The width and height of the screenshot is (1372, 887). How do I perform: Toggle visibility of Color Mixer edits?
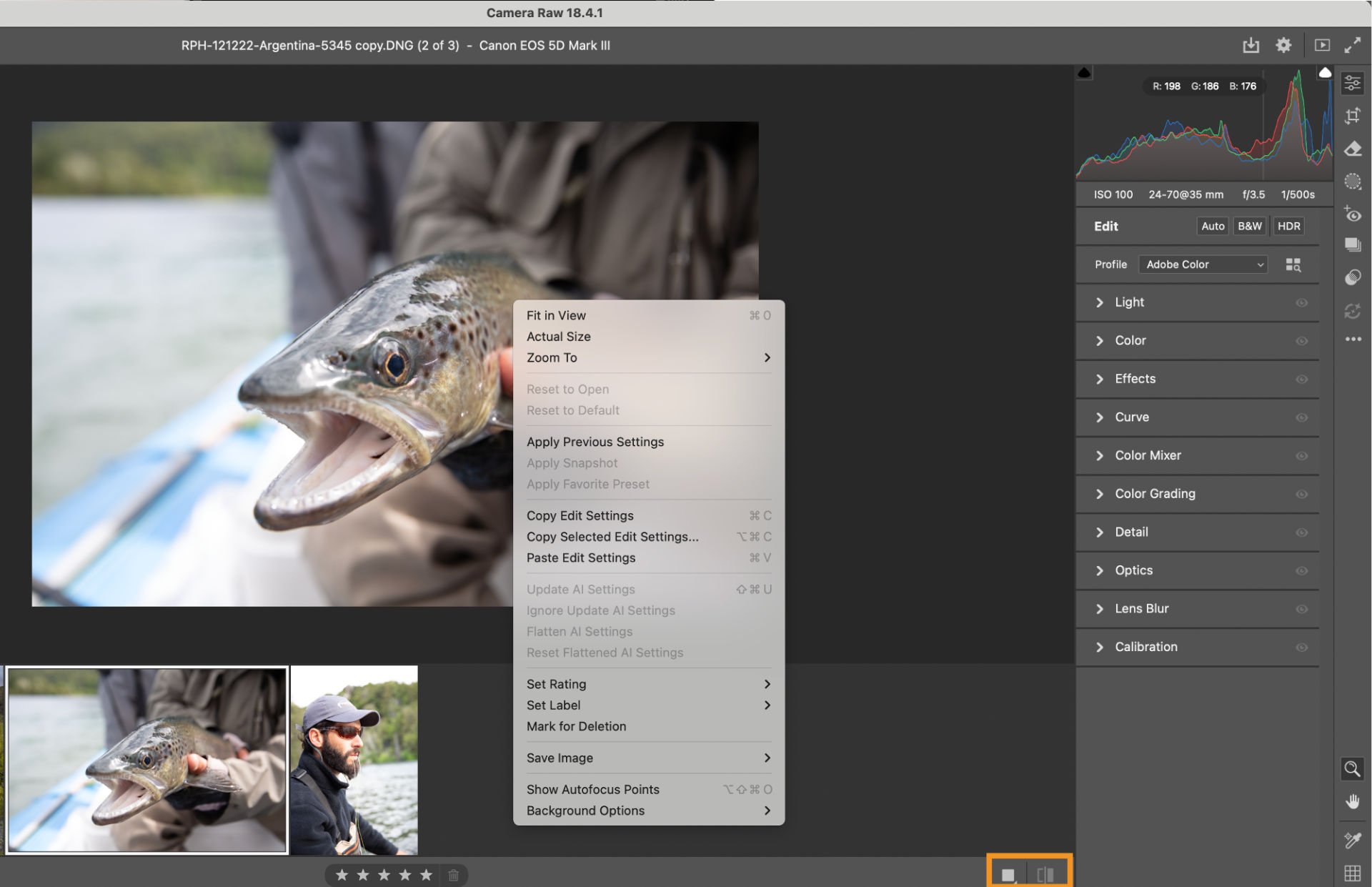point(1301,456)
